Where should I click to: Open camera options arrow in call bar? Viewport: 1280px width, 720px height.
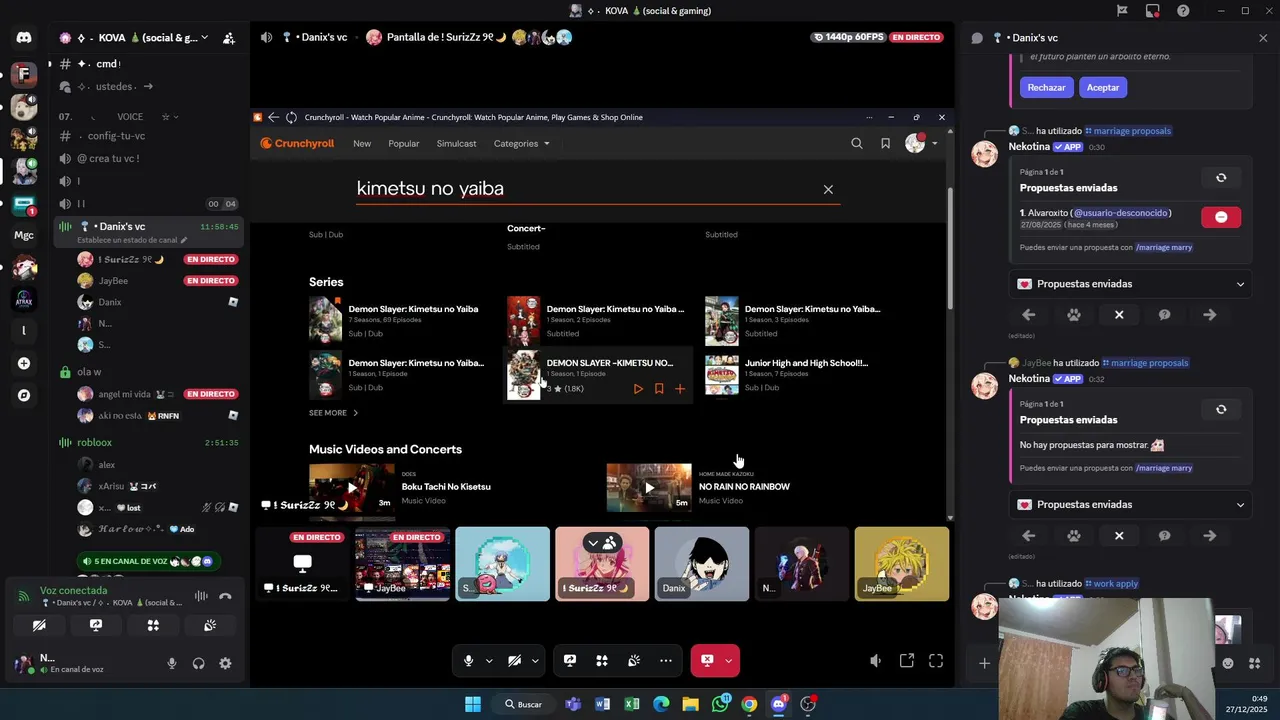(x=535, y=661)
